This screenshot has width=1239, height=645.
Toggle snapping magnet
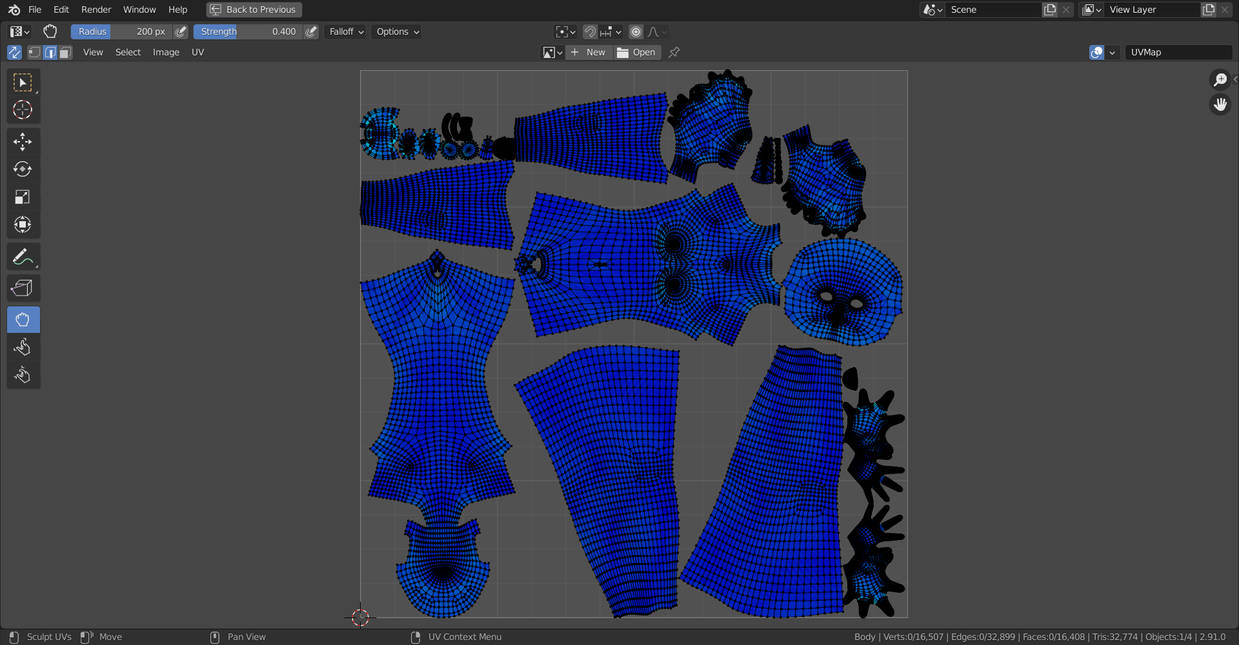tap(590, 32)
